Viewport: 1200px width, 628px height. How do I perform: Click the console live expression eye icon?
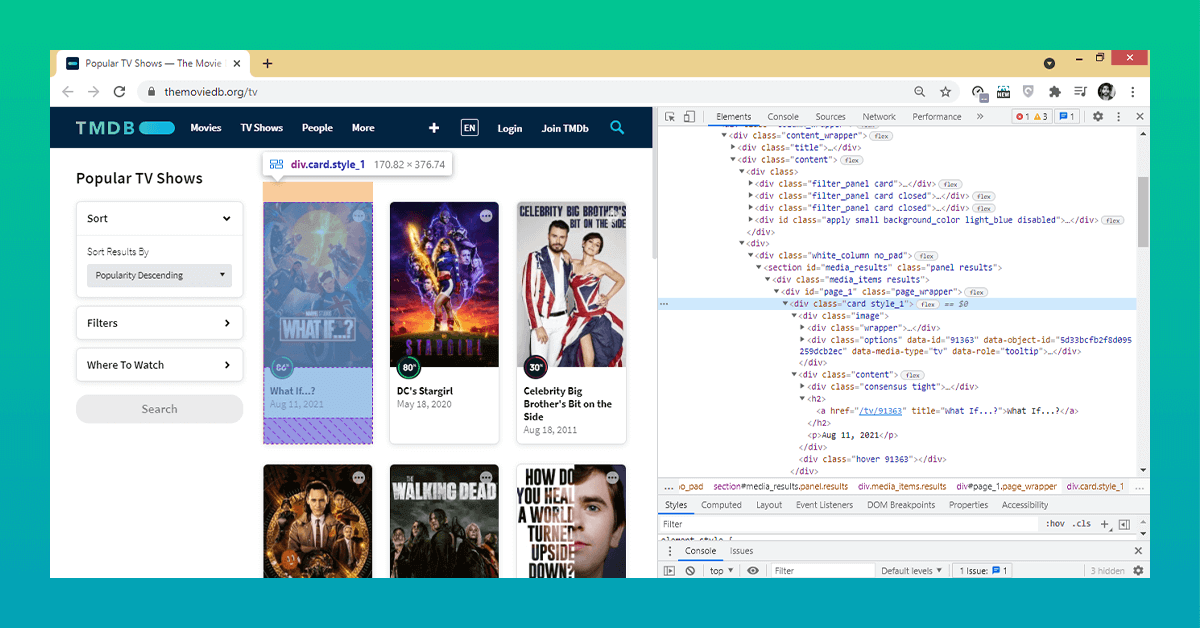pyautogui.click(x=753, y=571)
